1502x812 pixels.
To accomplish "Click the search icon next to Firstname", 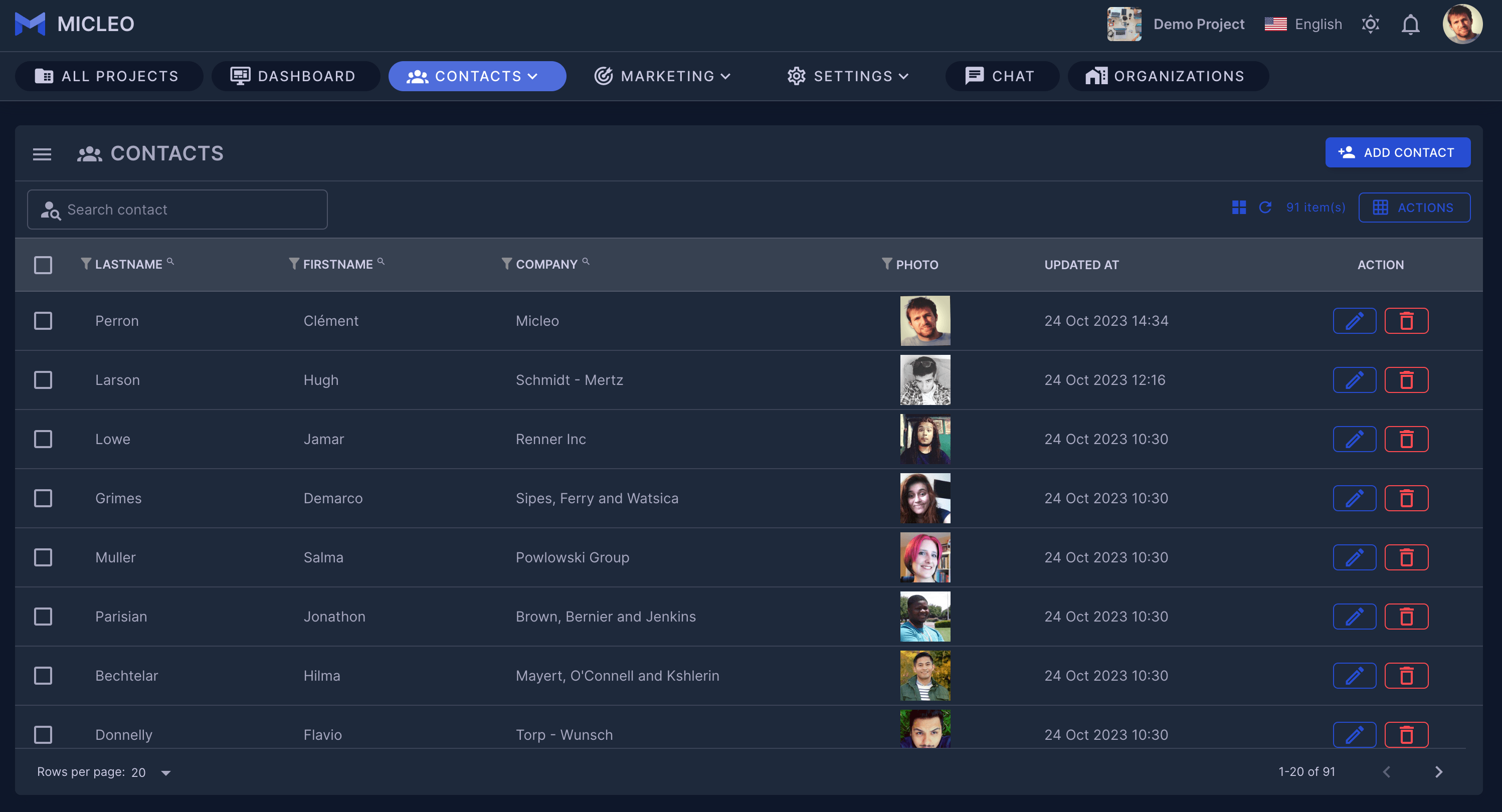I will click(x=381, y=261).
